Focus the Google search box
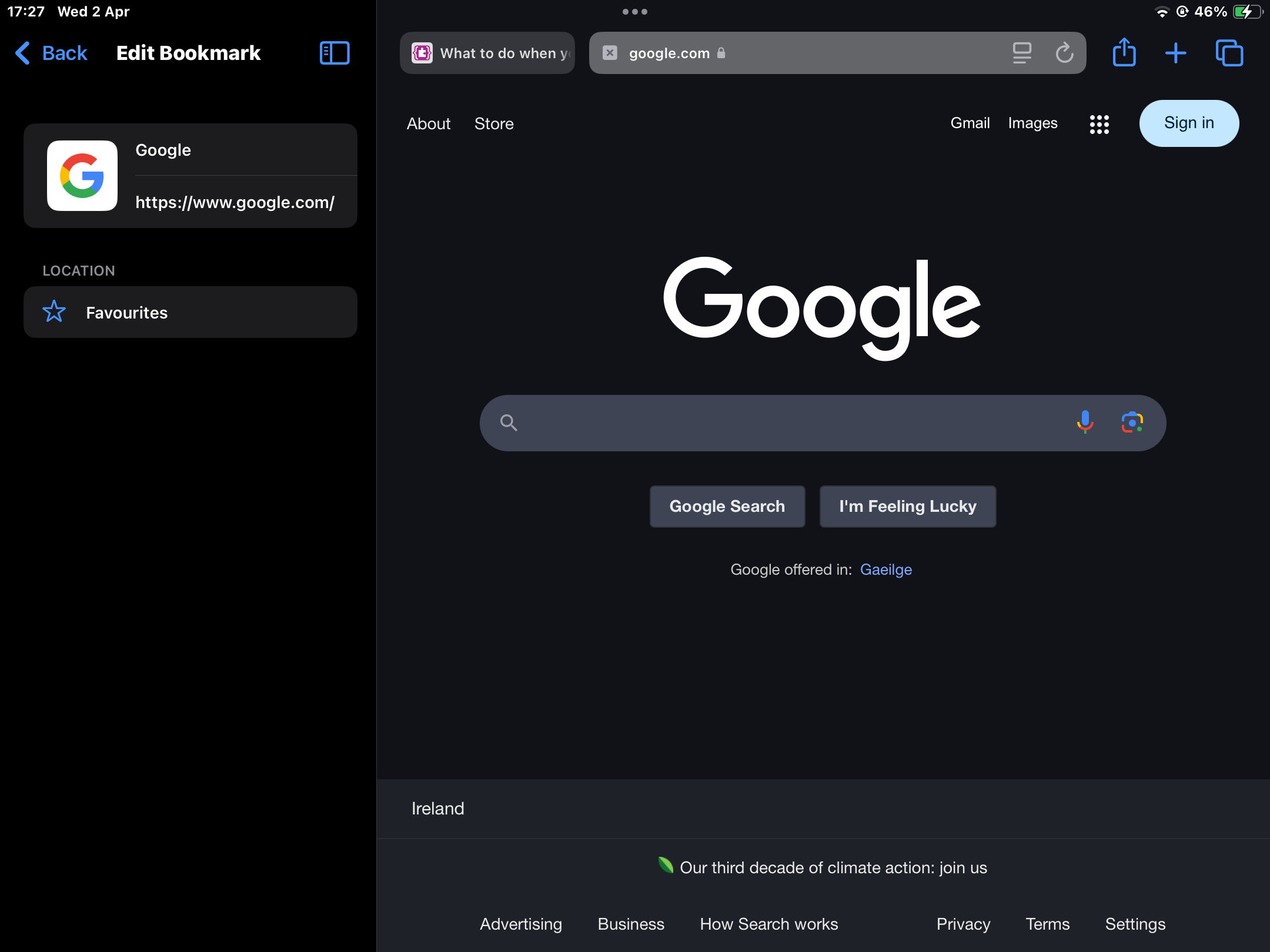Image resolution: width=1270 pixels, height=952 pixels. pos(788,423)
